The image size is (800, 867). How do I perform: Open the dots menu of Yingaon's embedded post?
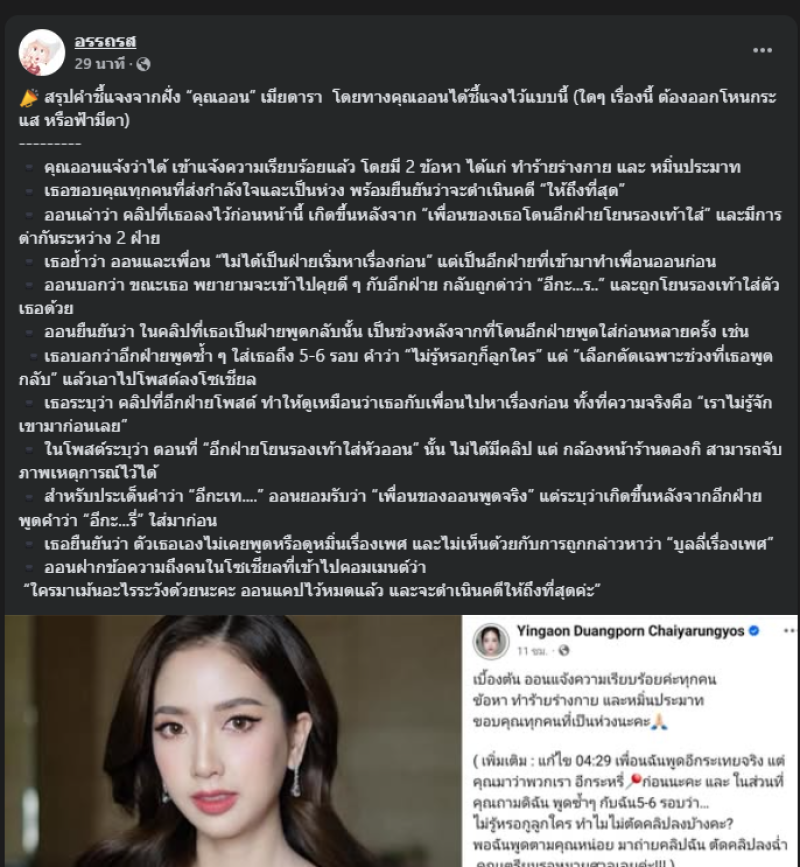click(x=789, y=631)
